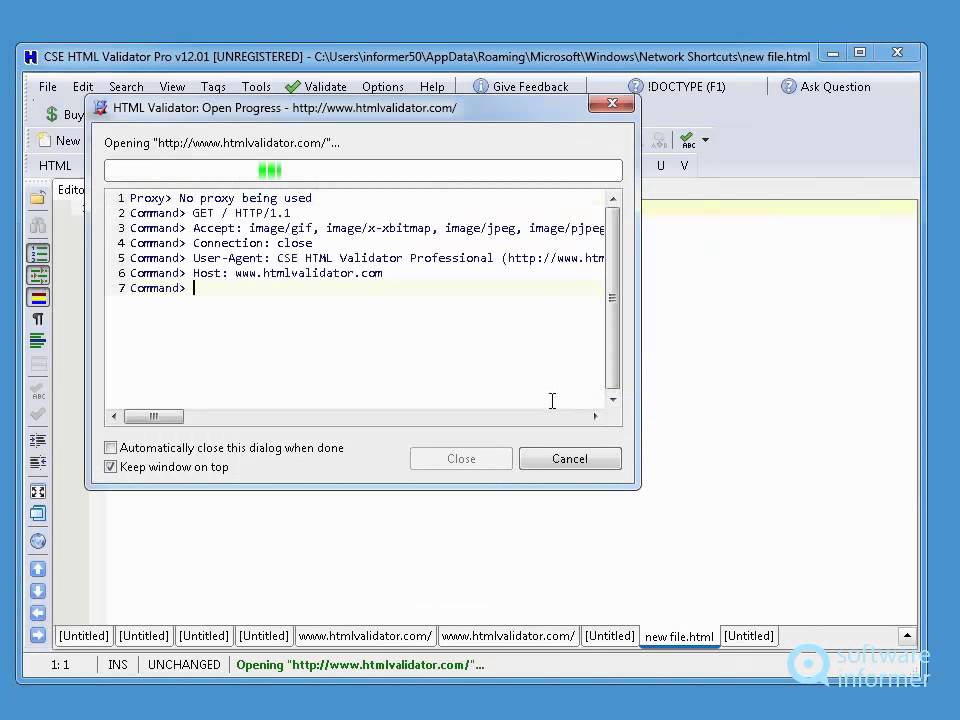Viewport: 960px width, 720px height.
Task: Close the Open Progress dialog with X
Action: (x=612, y=103)
